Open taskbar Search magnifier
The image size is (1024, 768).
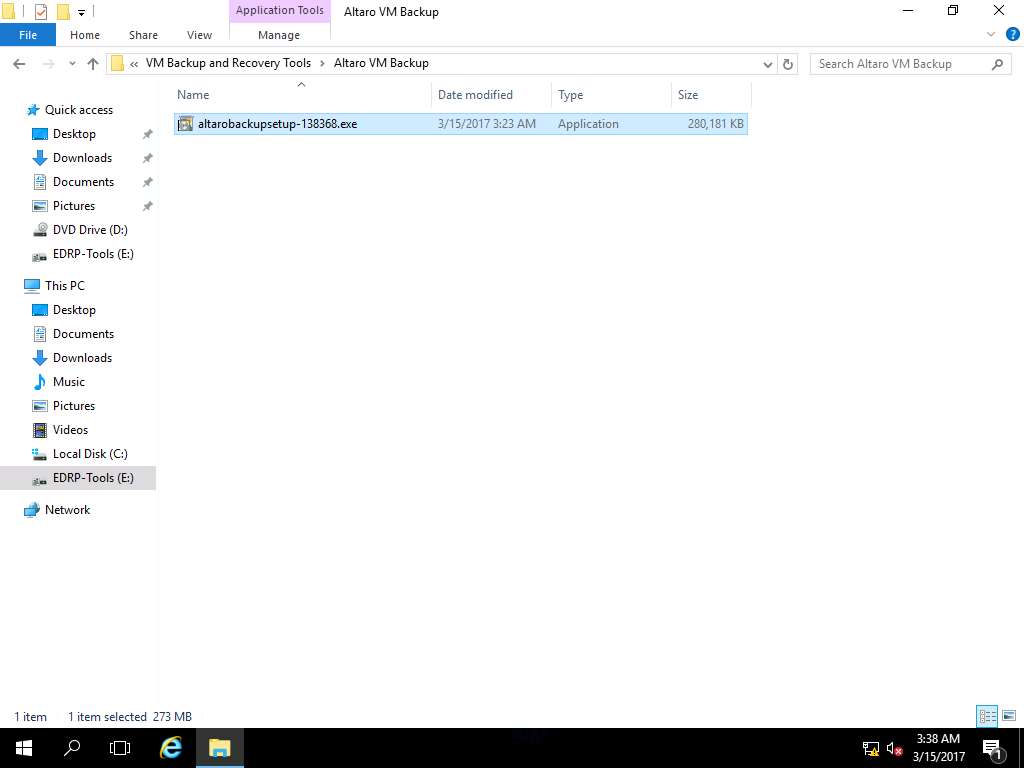pos(72,748)
